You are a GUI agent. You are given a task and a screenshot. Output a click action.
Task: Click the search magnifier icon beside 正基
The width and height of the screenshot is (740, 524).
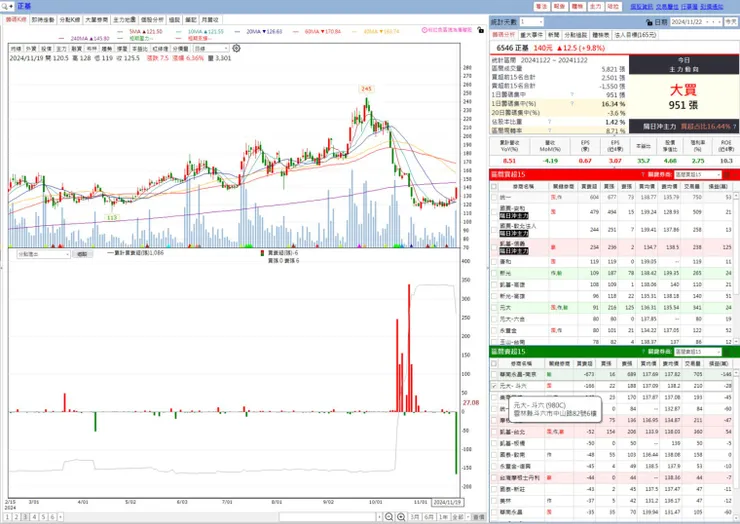[x=5, y=6]
